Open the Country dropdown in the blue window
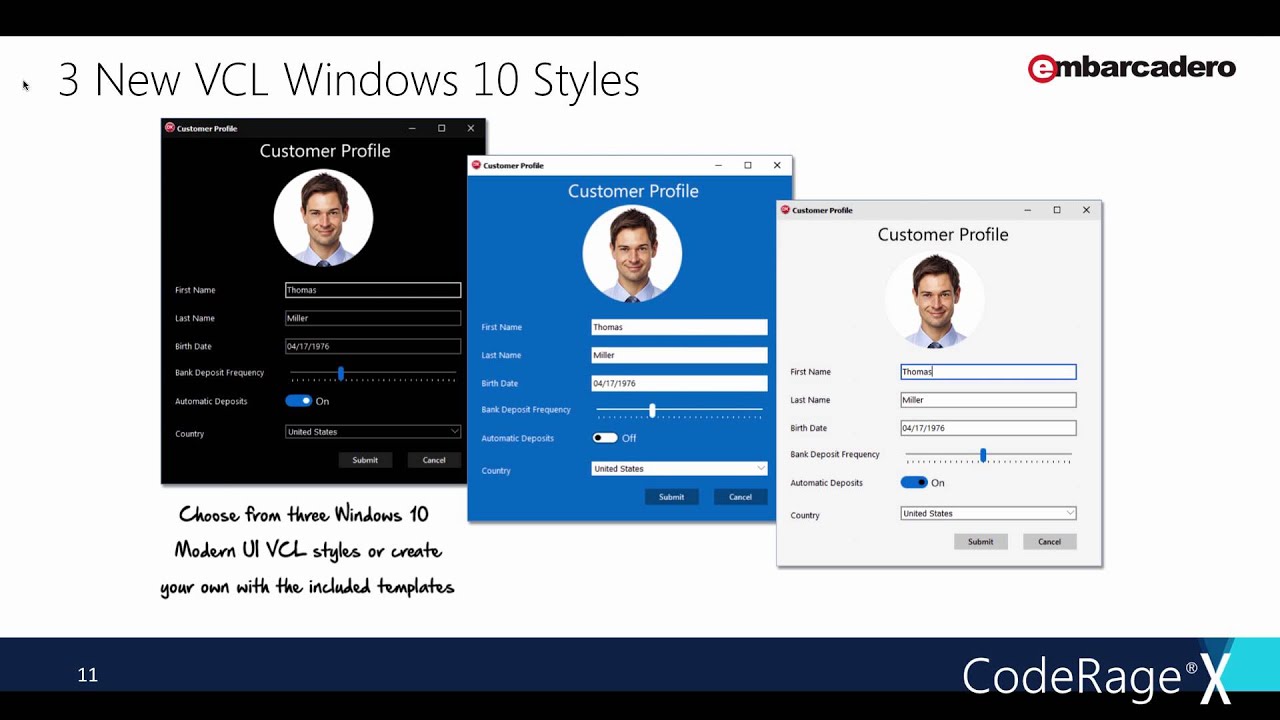This screenshot has height=720, width=1280. tap(680, 468)
